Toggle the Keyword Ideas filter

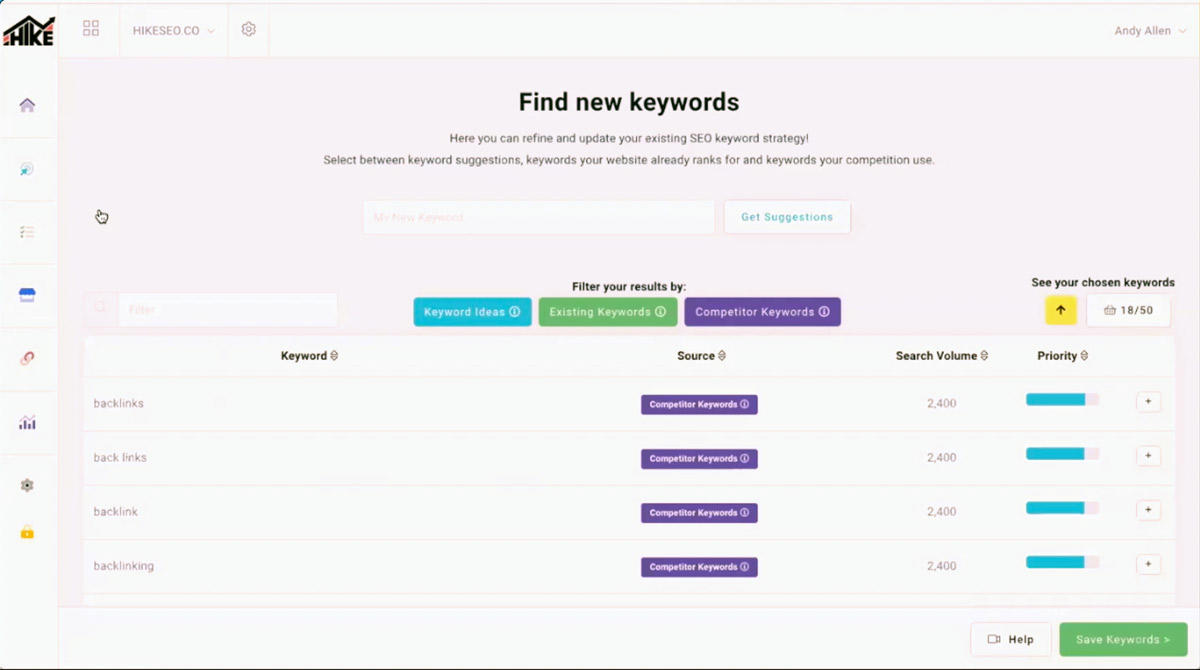[x=472, y=312]
